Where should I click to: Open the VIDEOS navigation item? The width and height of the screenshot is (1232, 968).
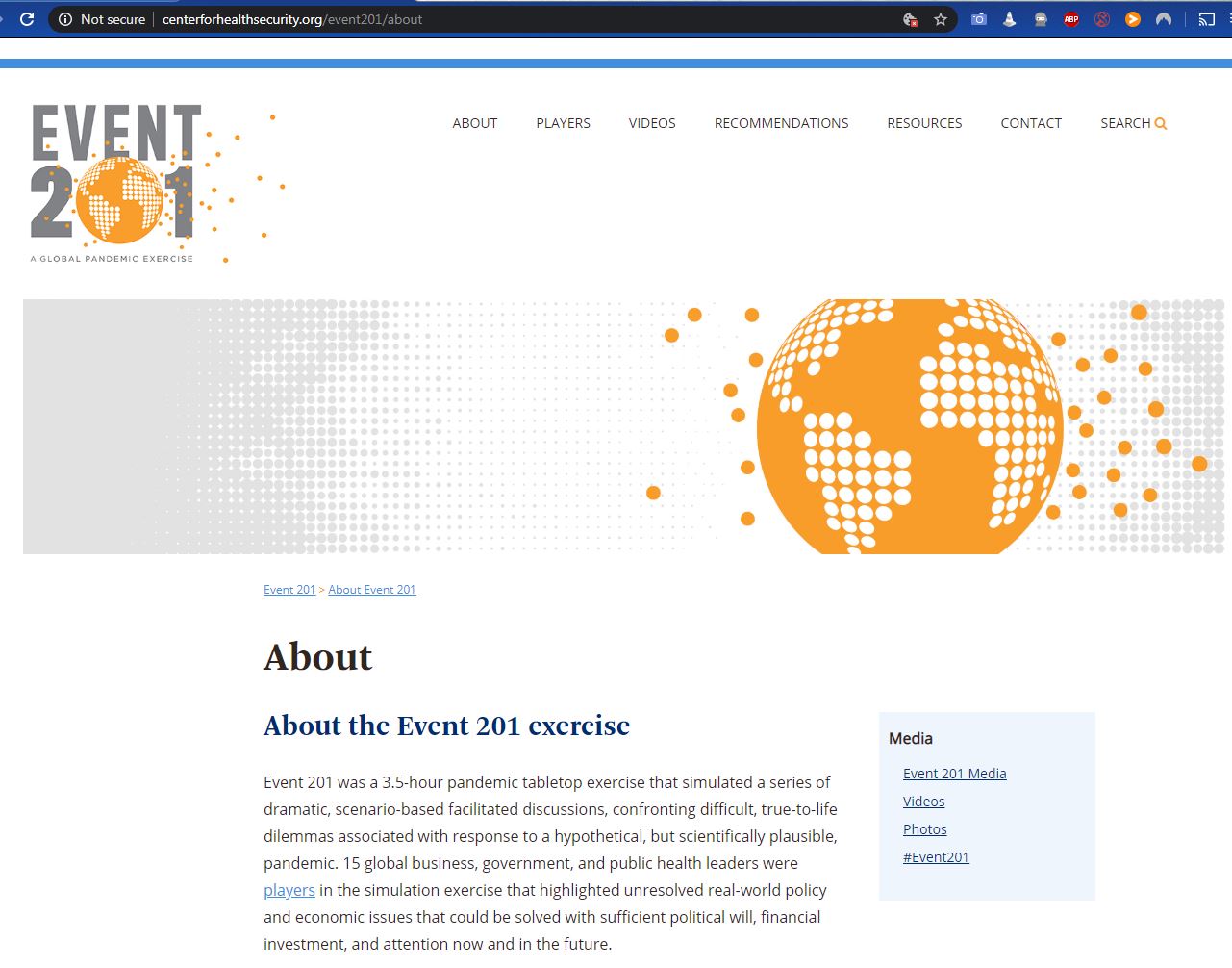click(652, 123)
